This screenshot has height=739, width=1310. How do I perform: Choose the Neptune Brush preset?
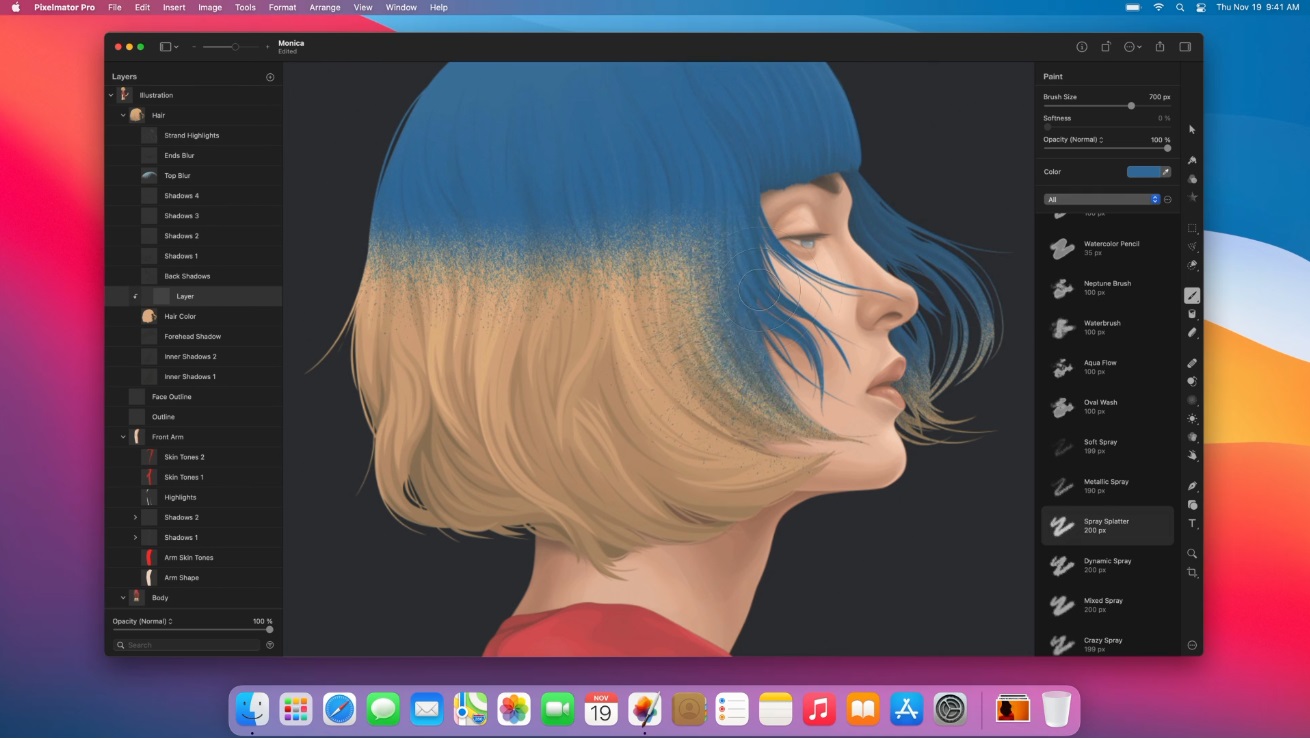1108,288
